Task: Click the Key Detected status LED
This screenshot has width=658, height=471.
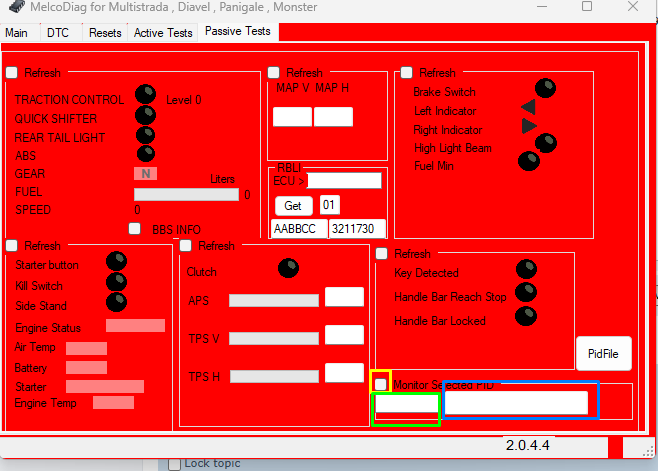Action: tap(526, 269)
